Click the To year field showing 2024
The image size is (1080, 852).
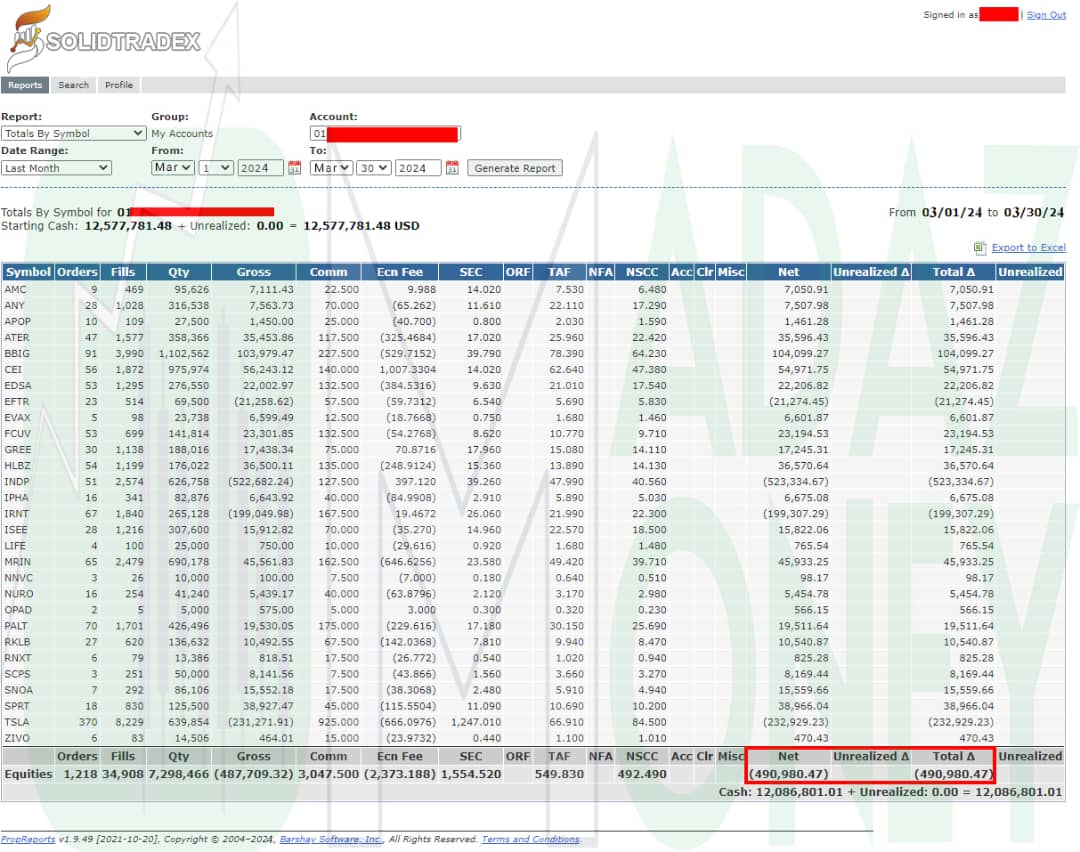click(417, 168)
